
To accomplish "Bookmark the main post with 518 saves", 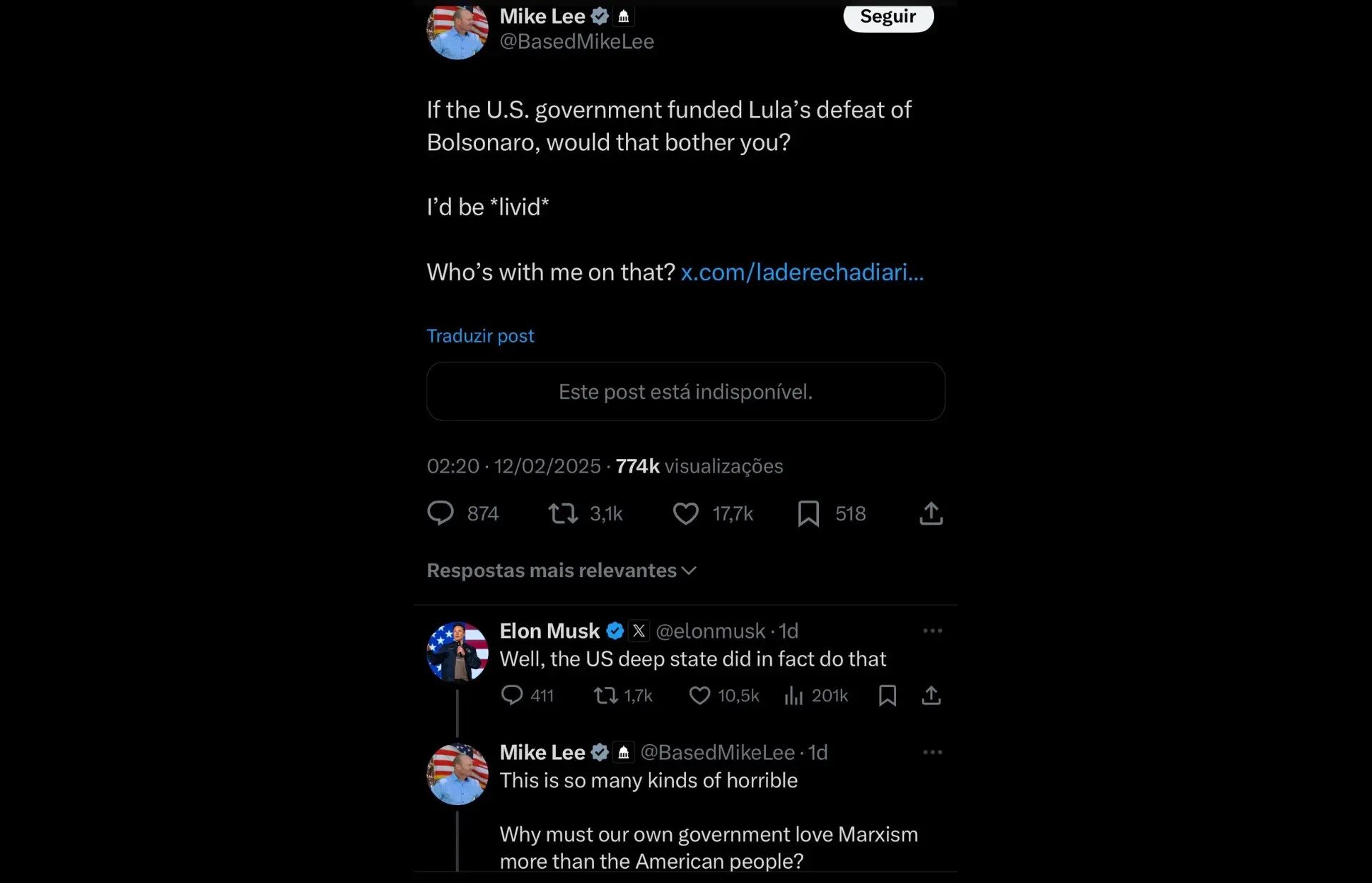I will point(808,513).
